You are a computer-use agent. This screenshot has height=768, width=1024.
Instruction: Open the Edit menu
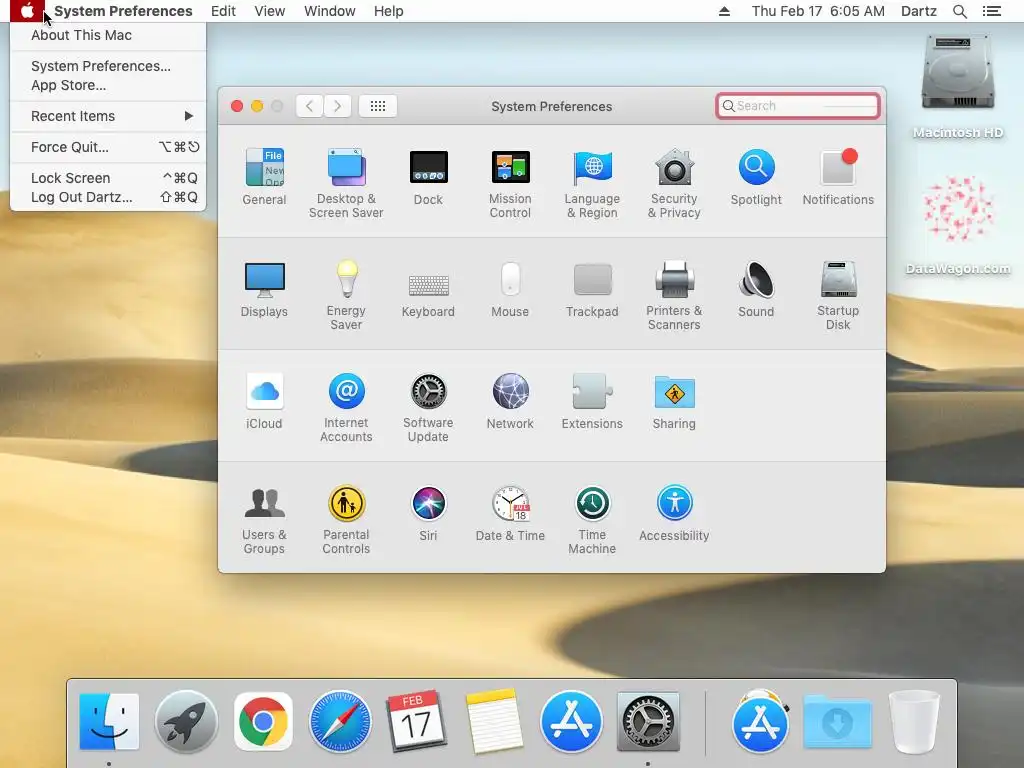click(223, 11)
